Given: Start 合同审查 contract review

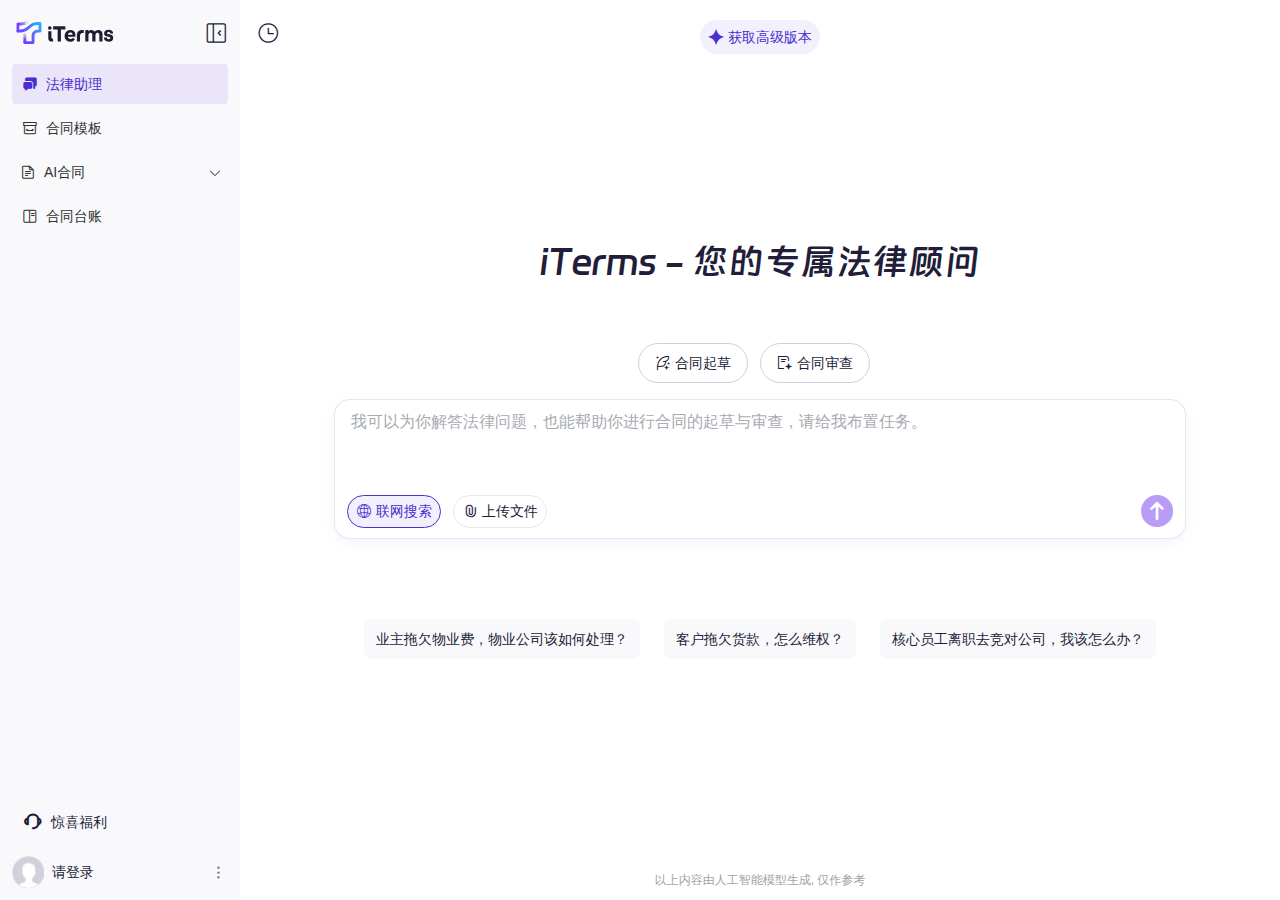Looking at the screenshot, I should [815, 363].
